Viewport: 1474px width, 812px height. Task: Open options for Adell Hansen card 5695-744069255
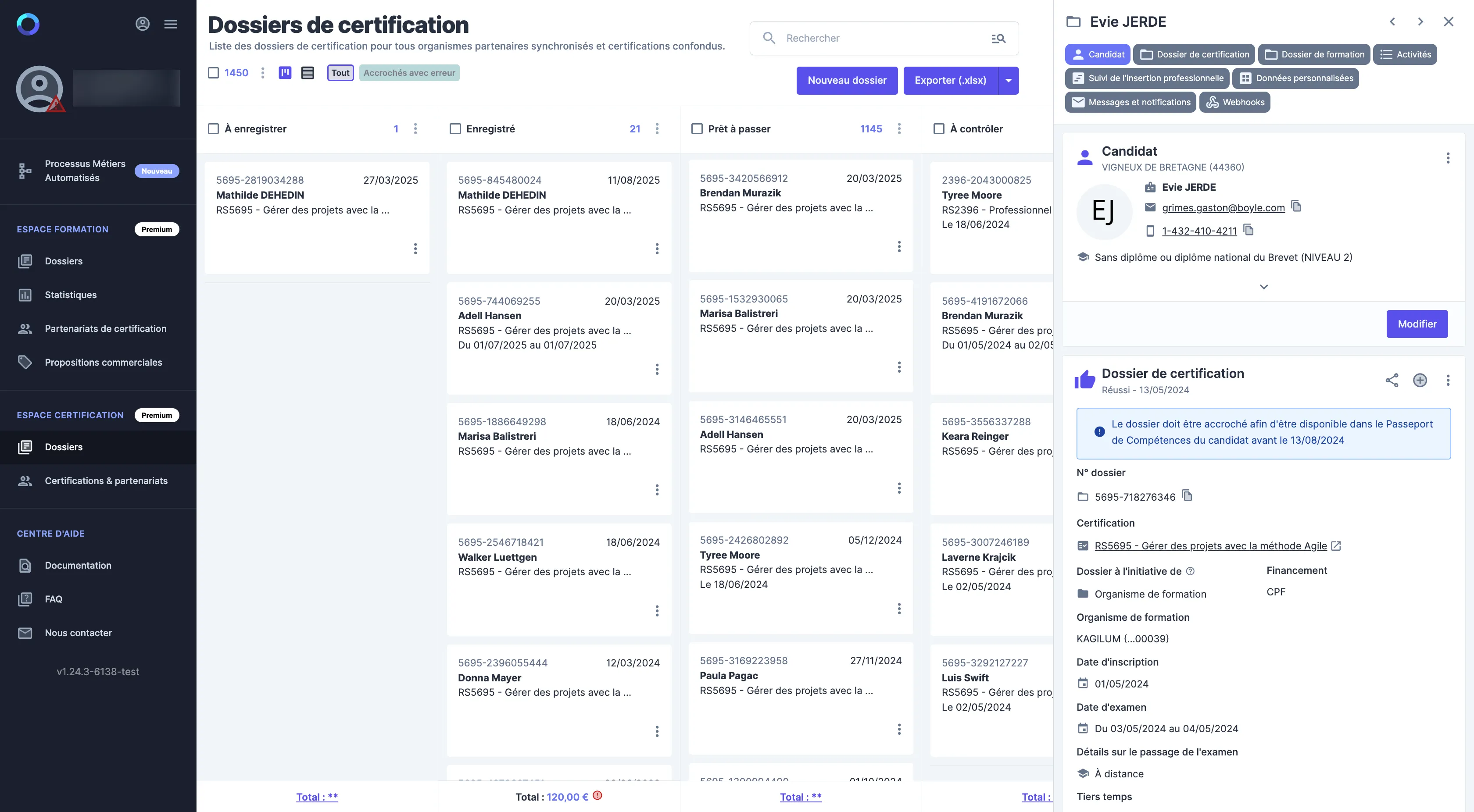(657, 370)
